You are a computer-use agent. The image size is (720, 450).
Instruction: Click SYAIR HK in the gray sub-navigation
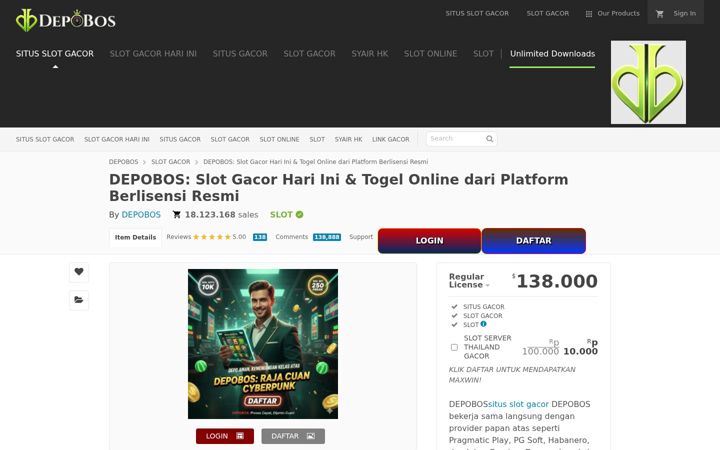pos(349,139)
